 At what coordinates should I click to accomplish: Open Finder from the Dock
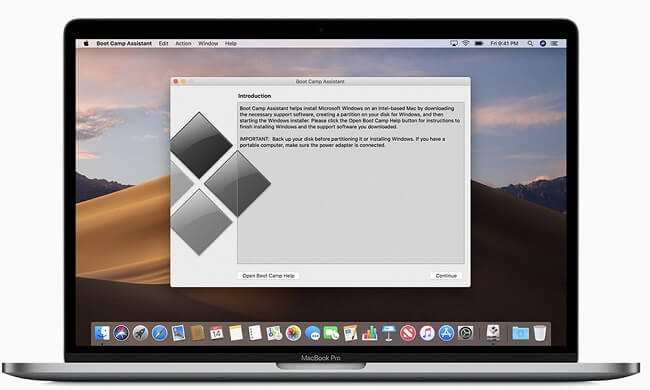[x=102, y=333]
